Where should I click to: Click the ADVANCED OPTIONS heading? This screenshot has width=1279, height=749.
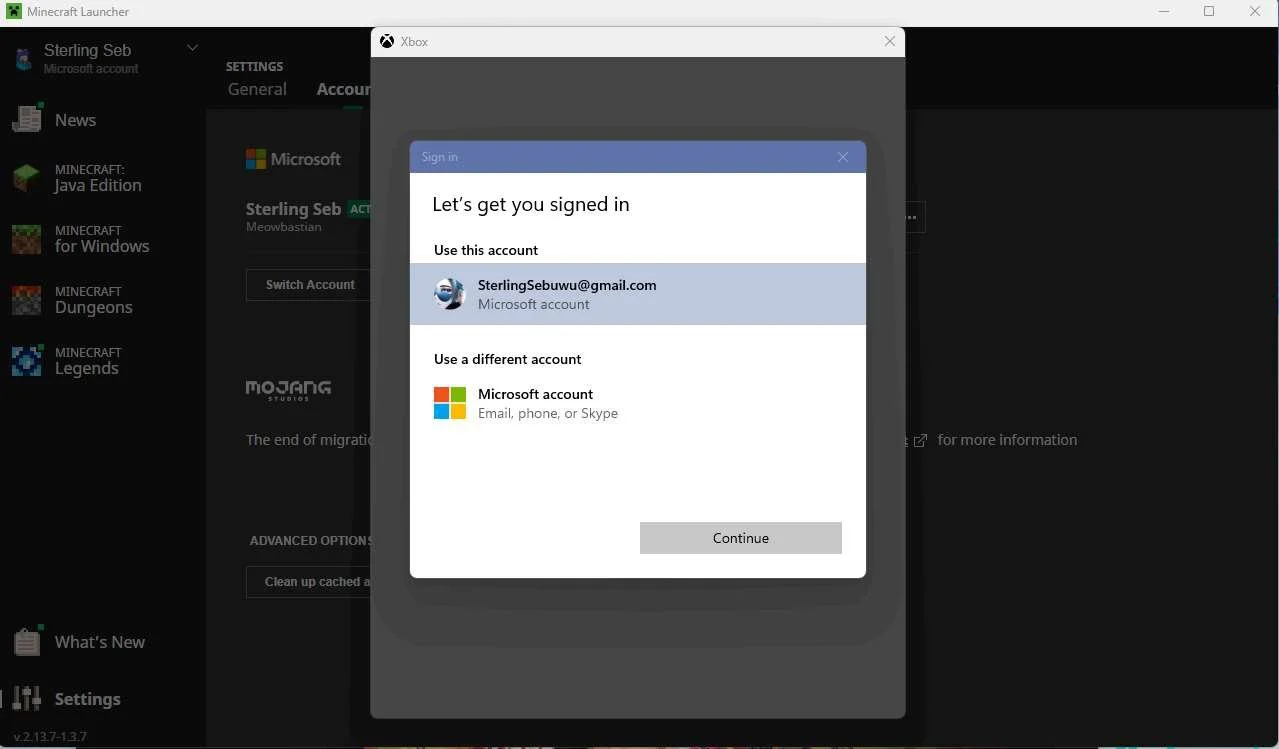tap(310, 541)
